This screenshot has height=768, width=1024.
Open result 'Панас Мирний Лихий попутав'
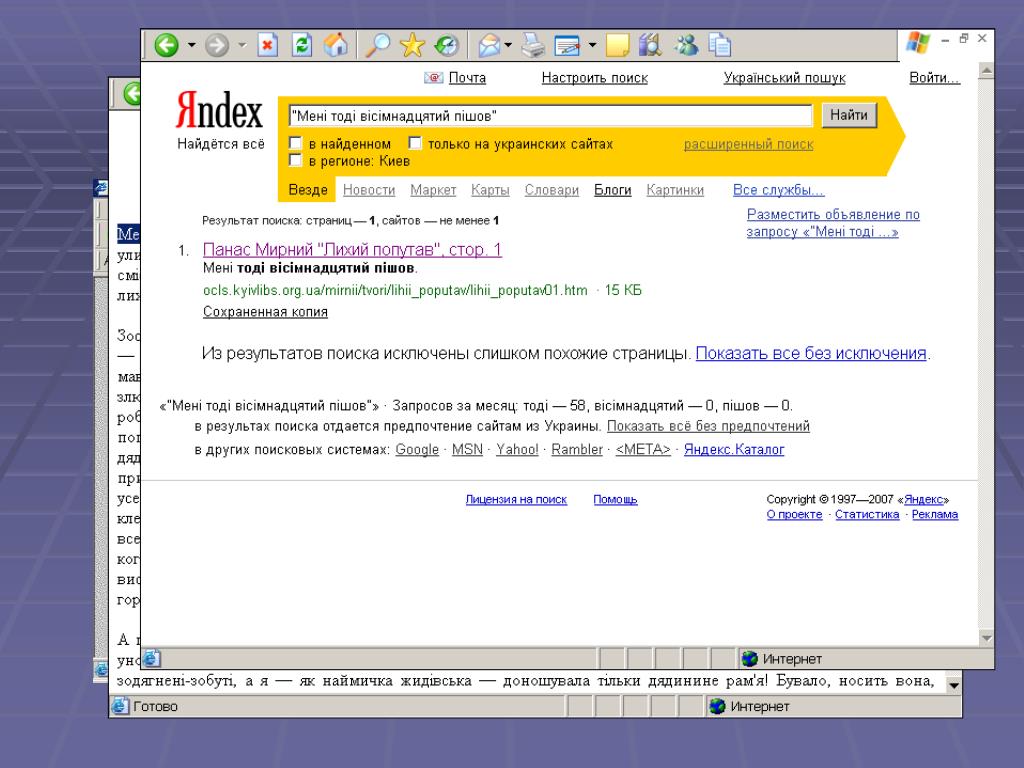point(352,249)
